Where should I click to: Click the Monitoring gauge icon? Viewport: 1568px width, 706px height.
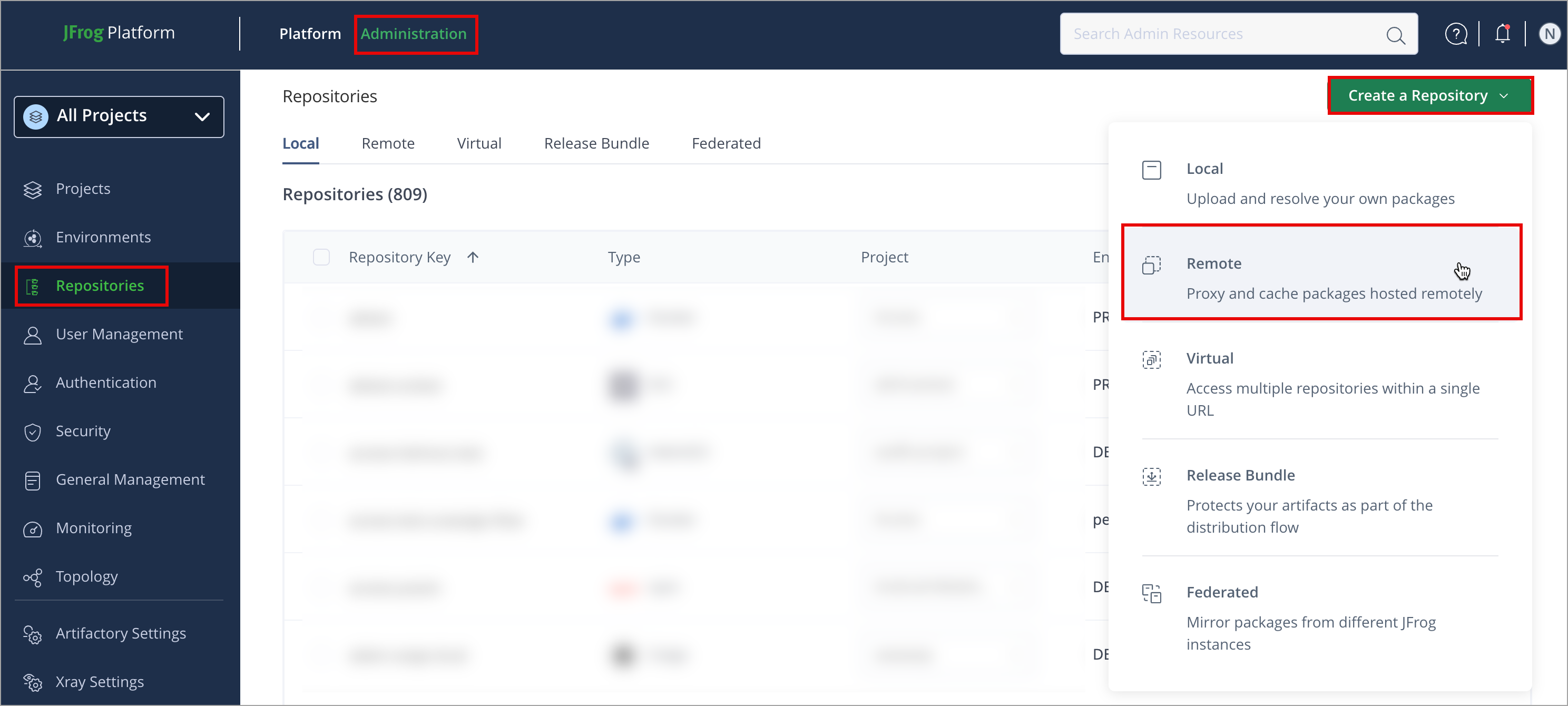coord(33,528)
